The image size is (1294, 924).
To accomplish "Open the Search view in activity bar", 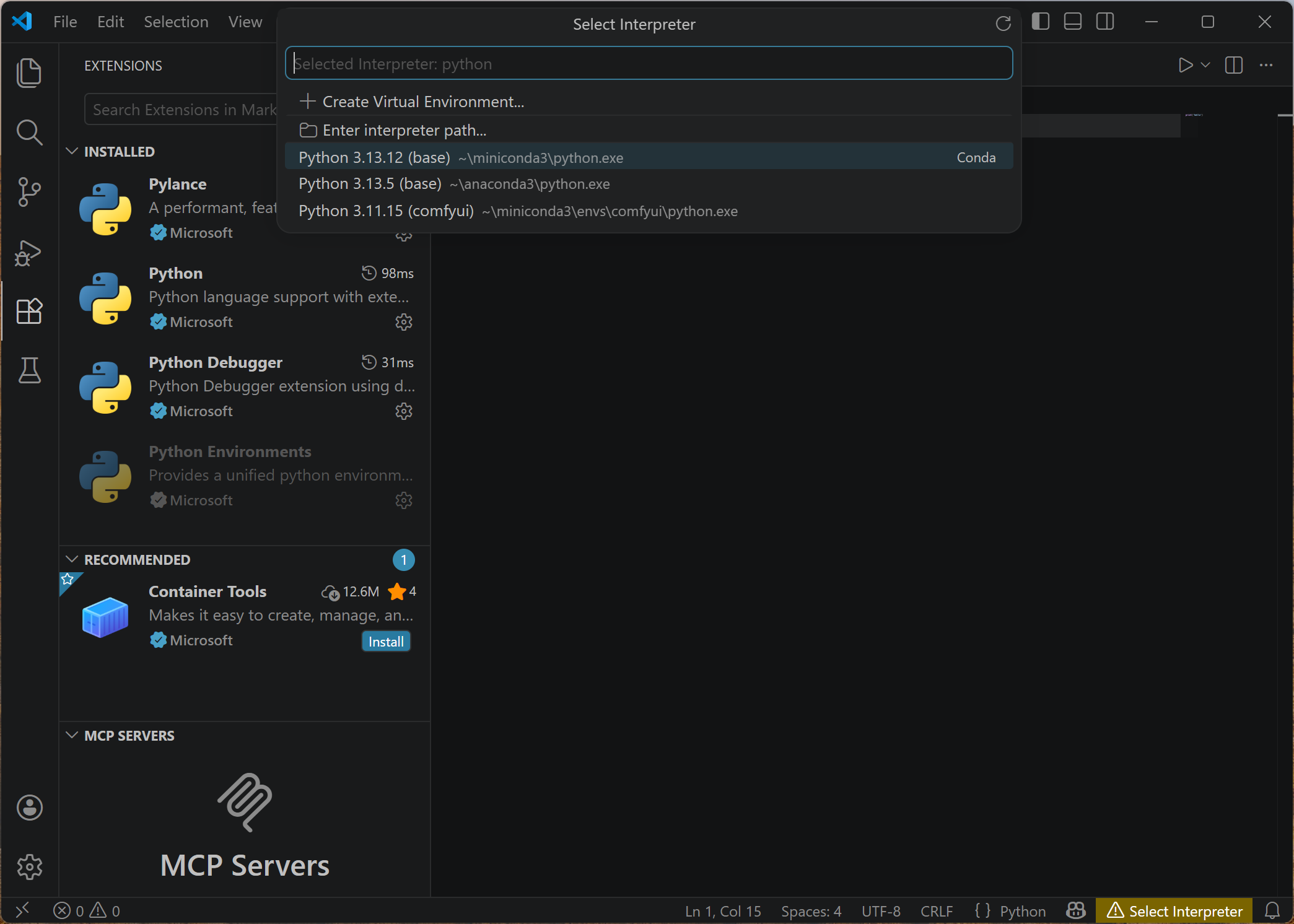I will point(29,132).
